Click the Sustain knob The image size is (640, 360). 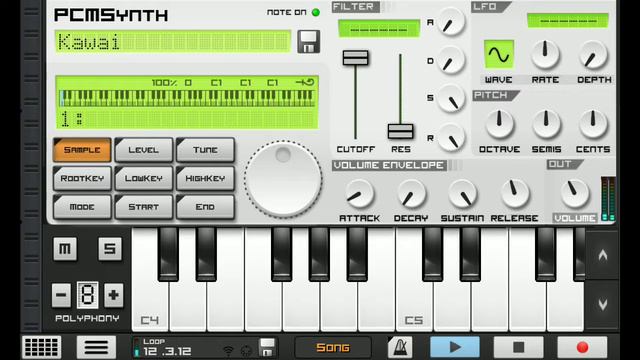[462, 193]
